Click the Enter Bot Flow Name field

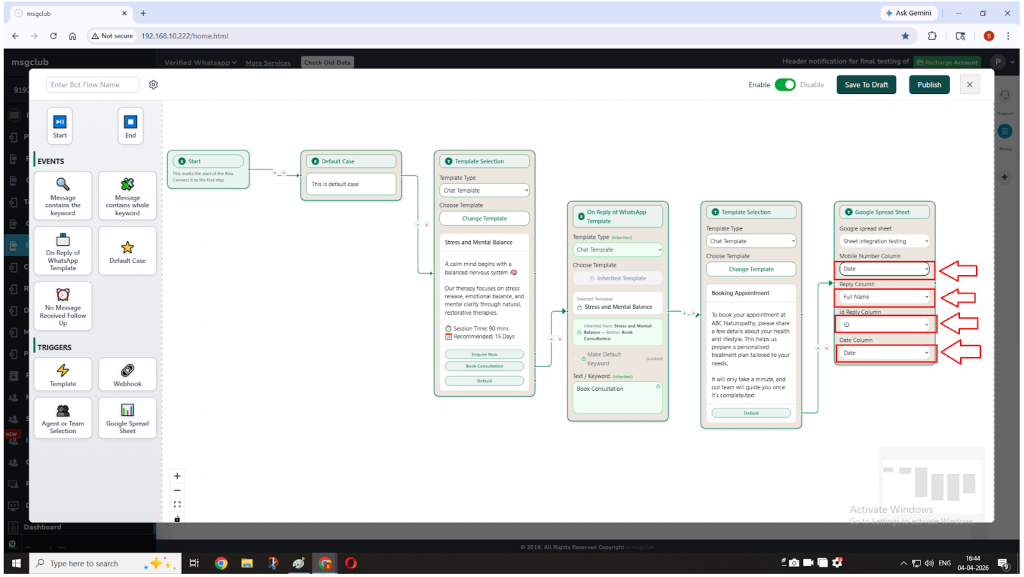(x=93, y=85)
